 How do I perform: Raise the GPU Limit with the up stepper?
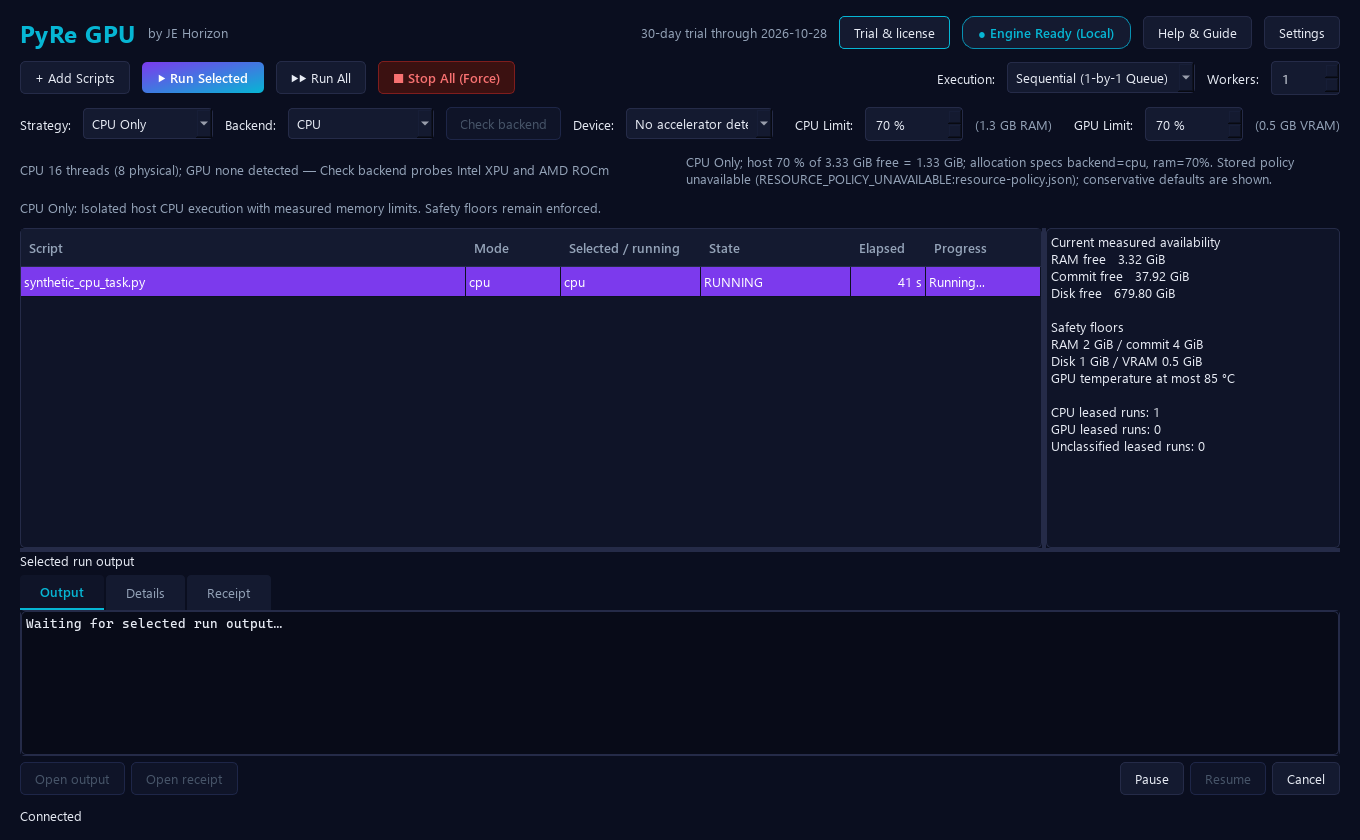pos(1235,116)
